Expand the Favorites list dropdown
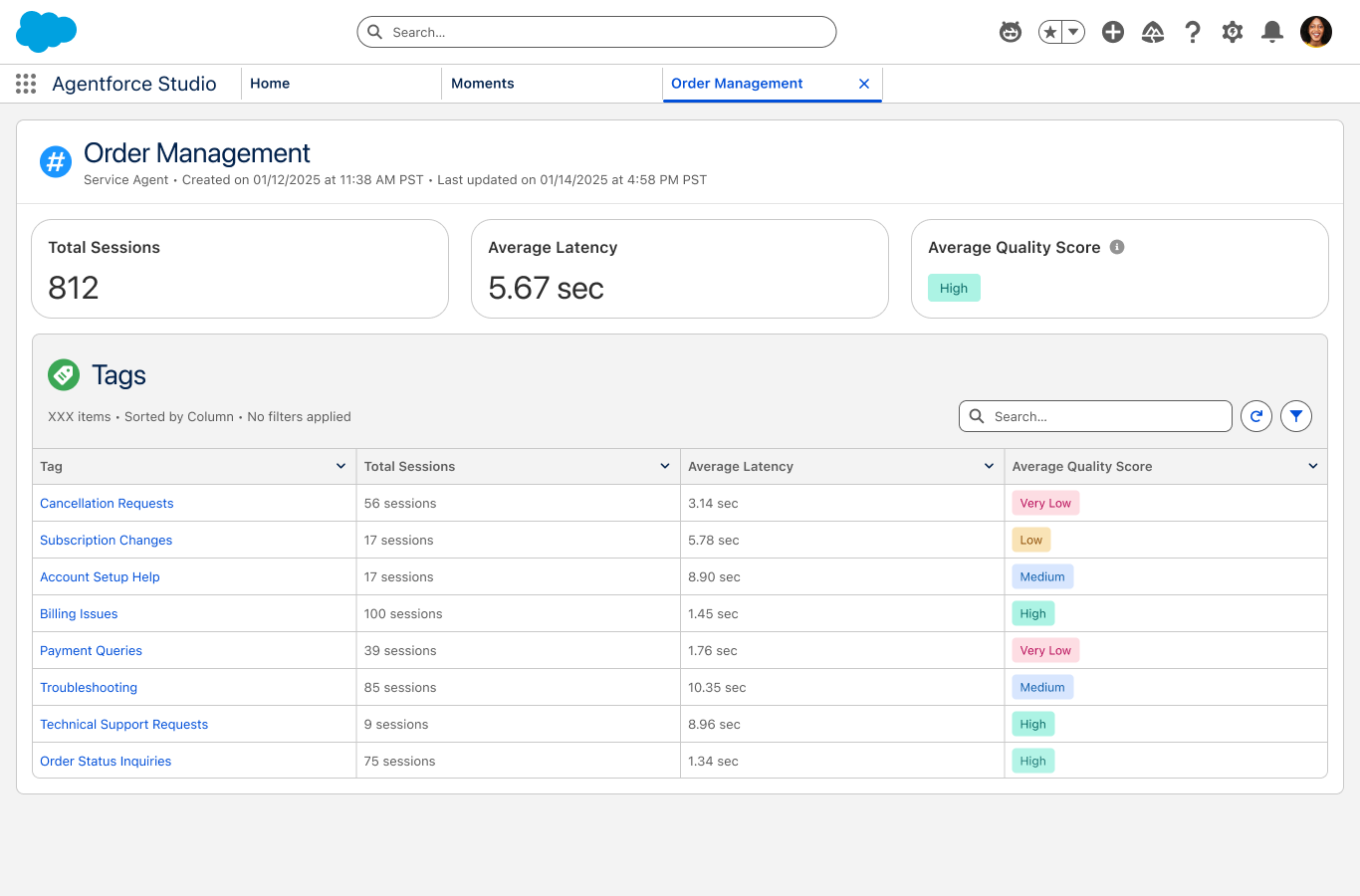The height and width of the screenshot is (896, 1360). [1073, 32]
